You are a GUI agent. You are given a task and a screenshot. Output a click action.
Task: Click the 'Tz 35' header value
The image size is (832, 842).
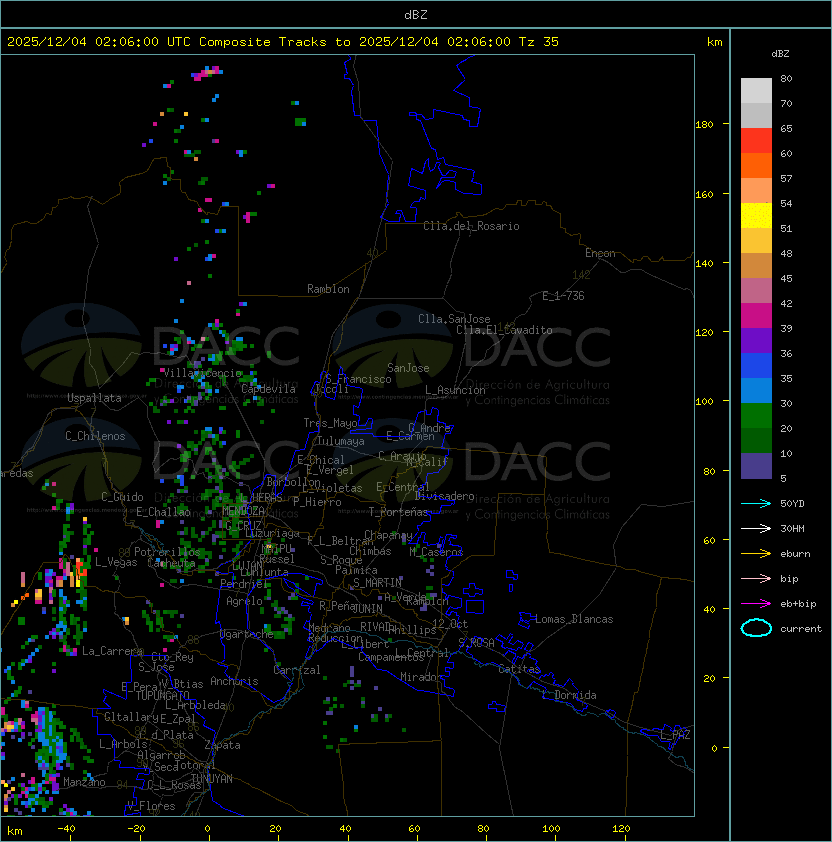click(539, 42)
